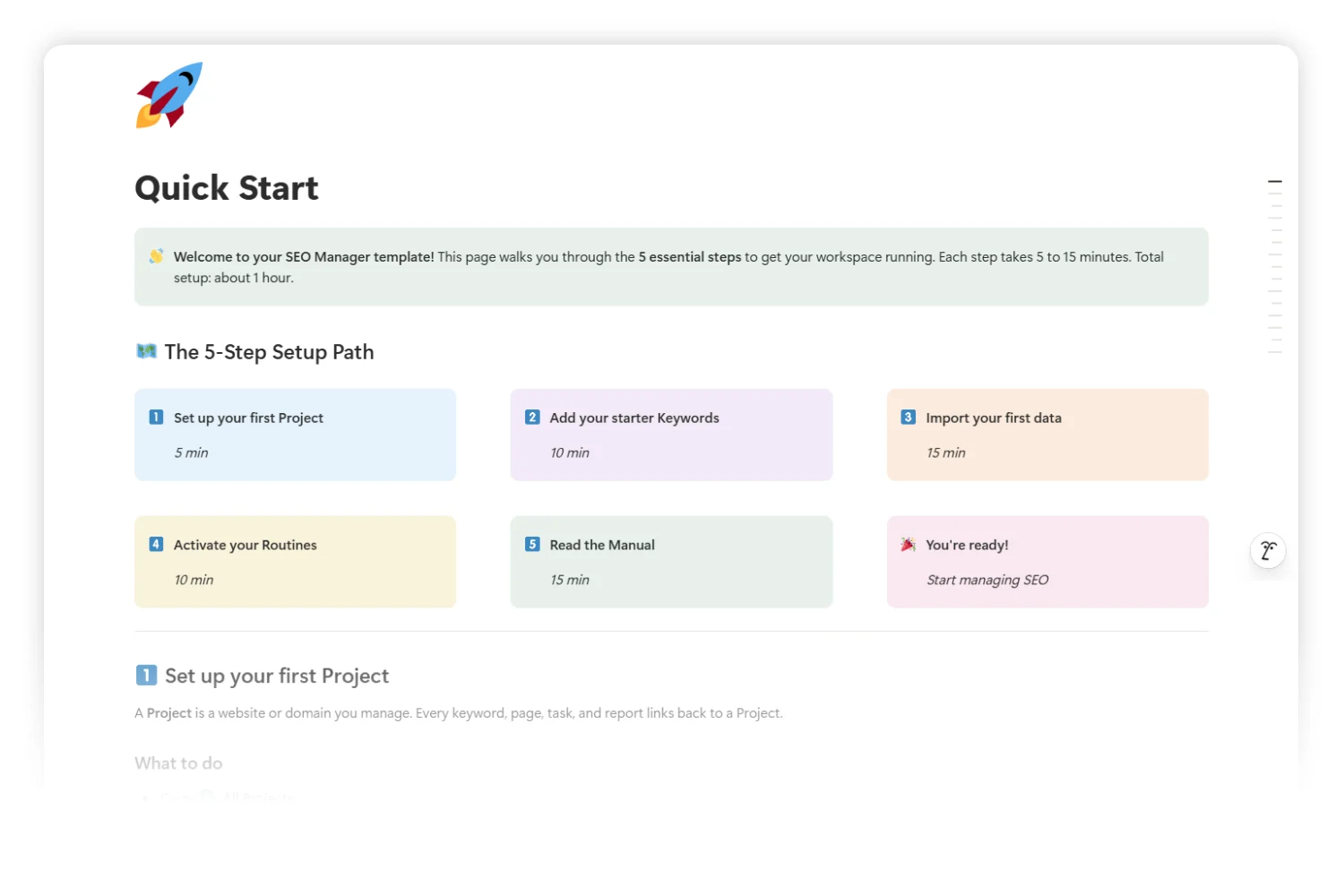The height and width of the screenshot is (896, 1344).
Task: Click the waving hand callout icon
Action: [x=156, y=256]
